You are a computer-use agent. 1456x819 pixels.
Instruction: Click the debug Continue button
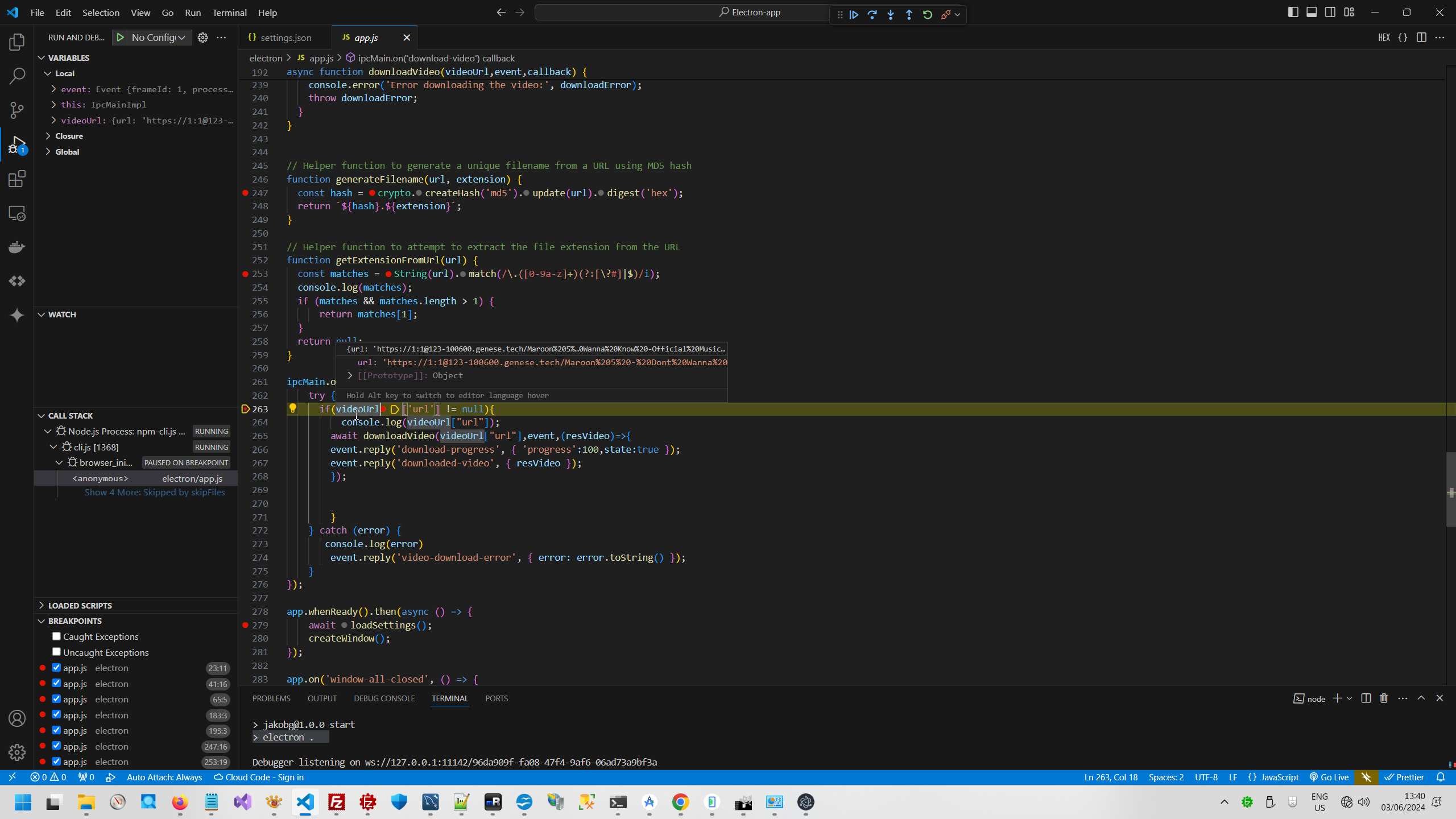[854, 15]
